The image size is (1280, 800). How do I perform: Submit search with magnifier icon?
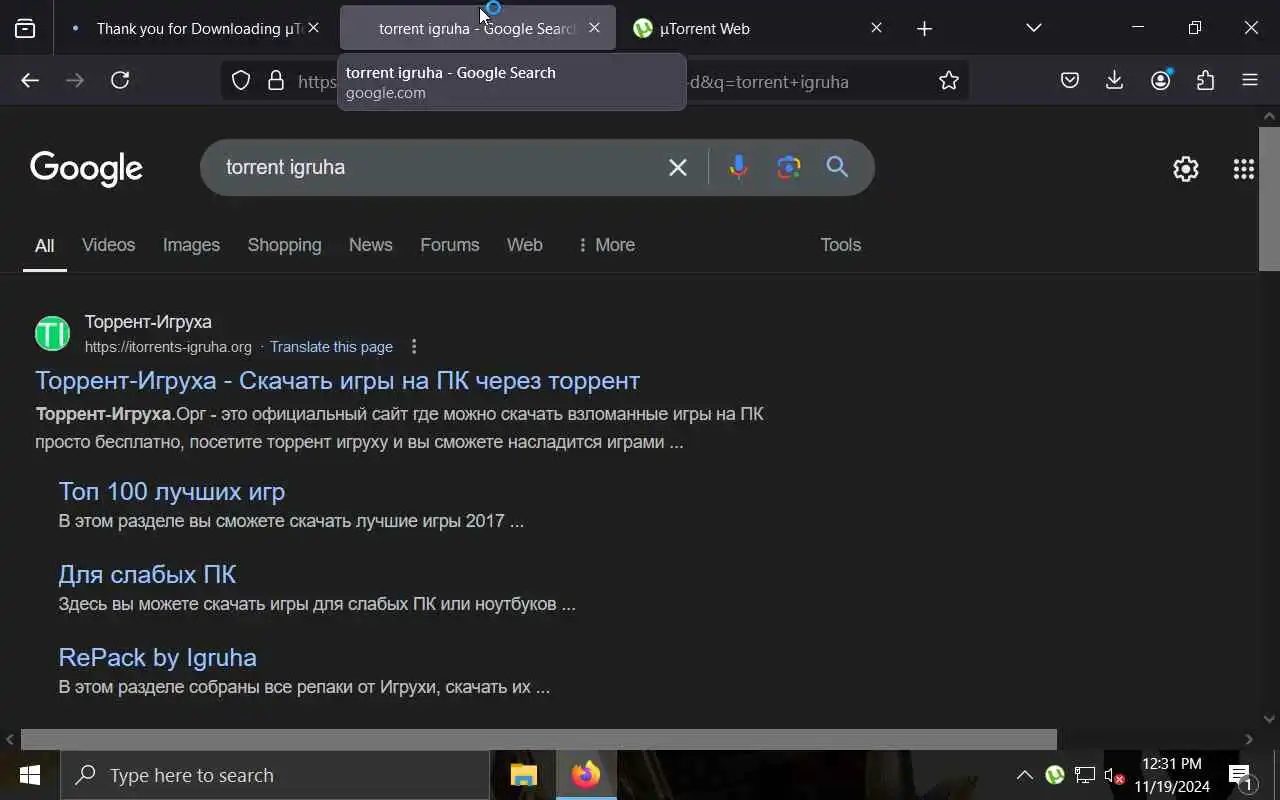click(838, 167)
